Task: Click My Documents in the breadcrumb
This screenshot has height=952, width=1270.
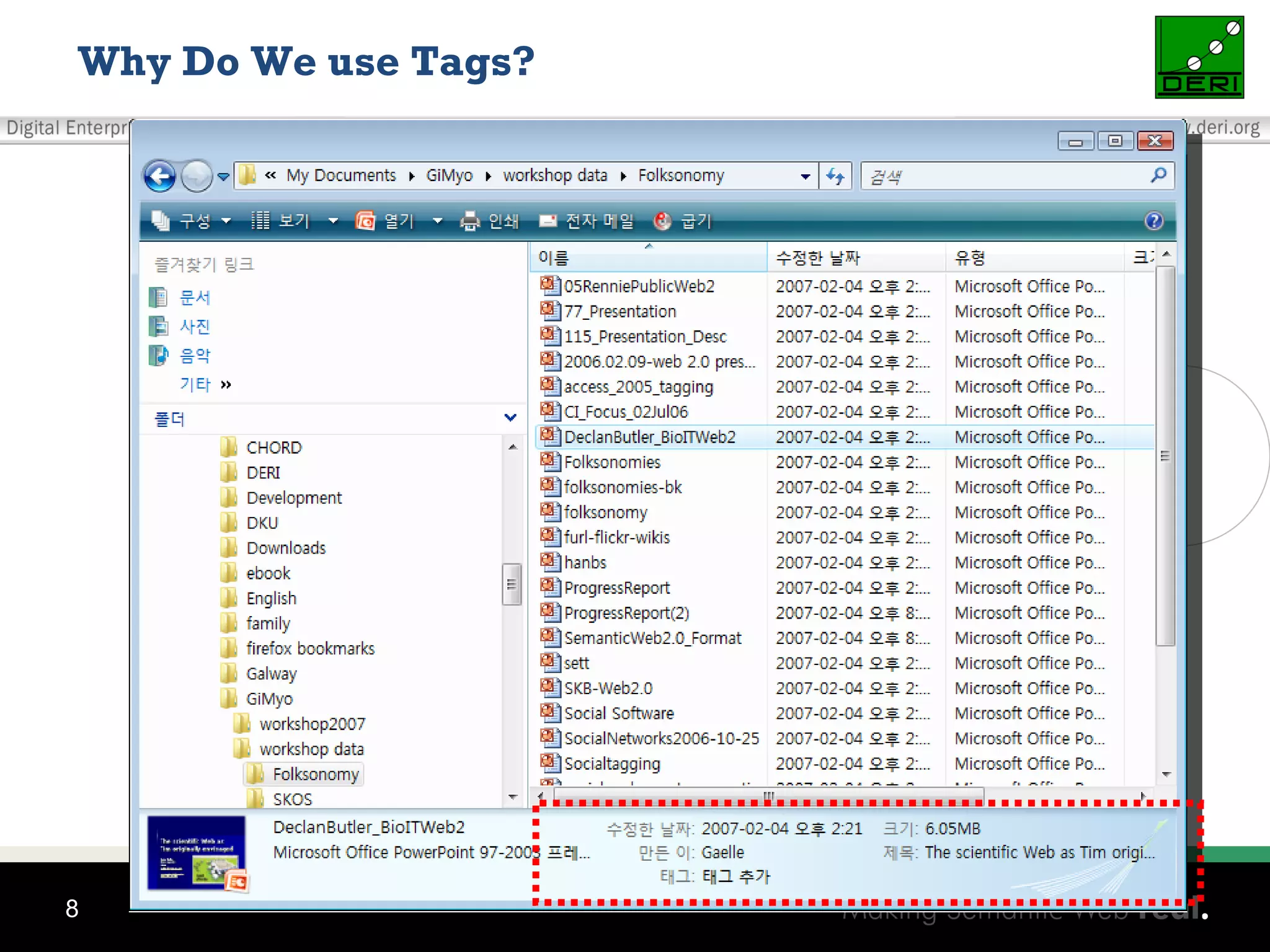Action: click(x=341, y=175)
